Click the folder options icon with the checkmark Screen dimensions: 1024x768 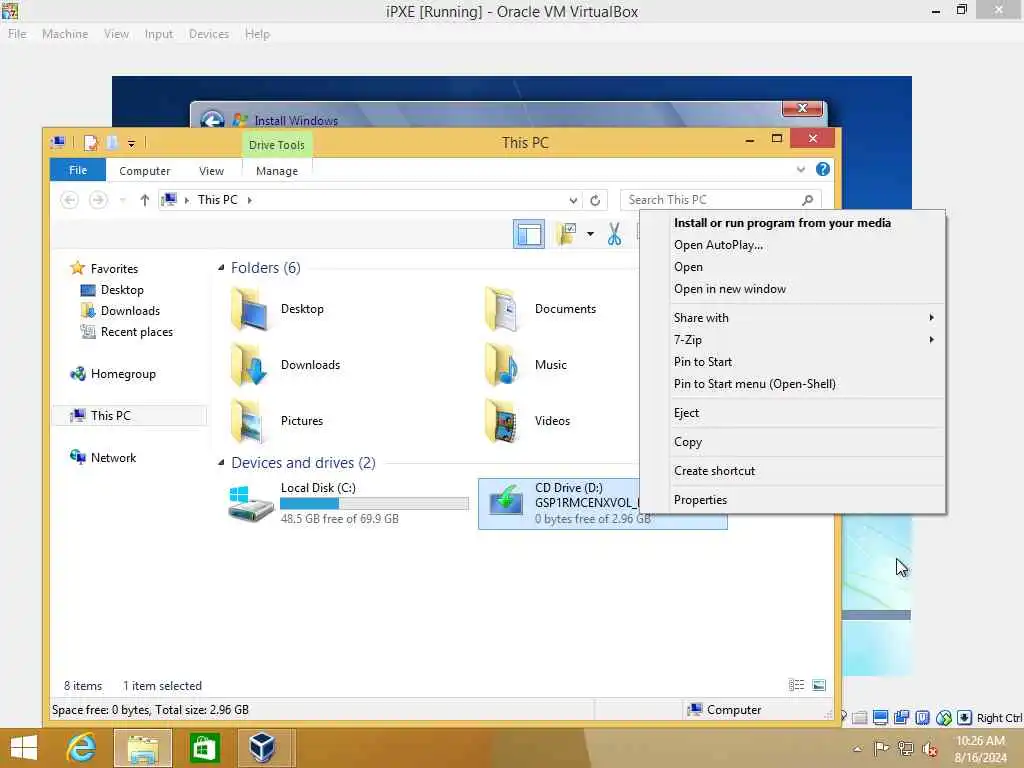pos(566,234)
